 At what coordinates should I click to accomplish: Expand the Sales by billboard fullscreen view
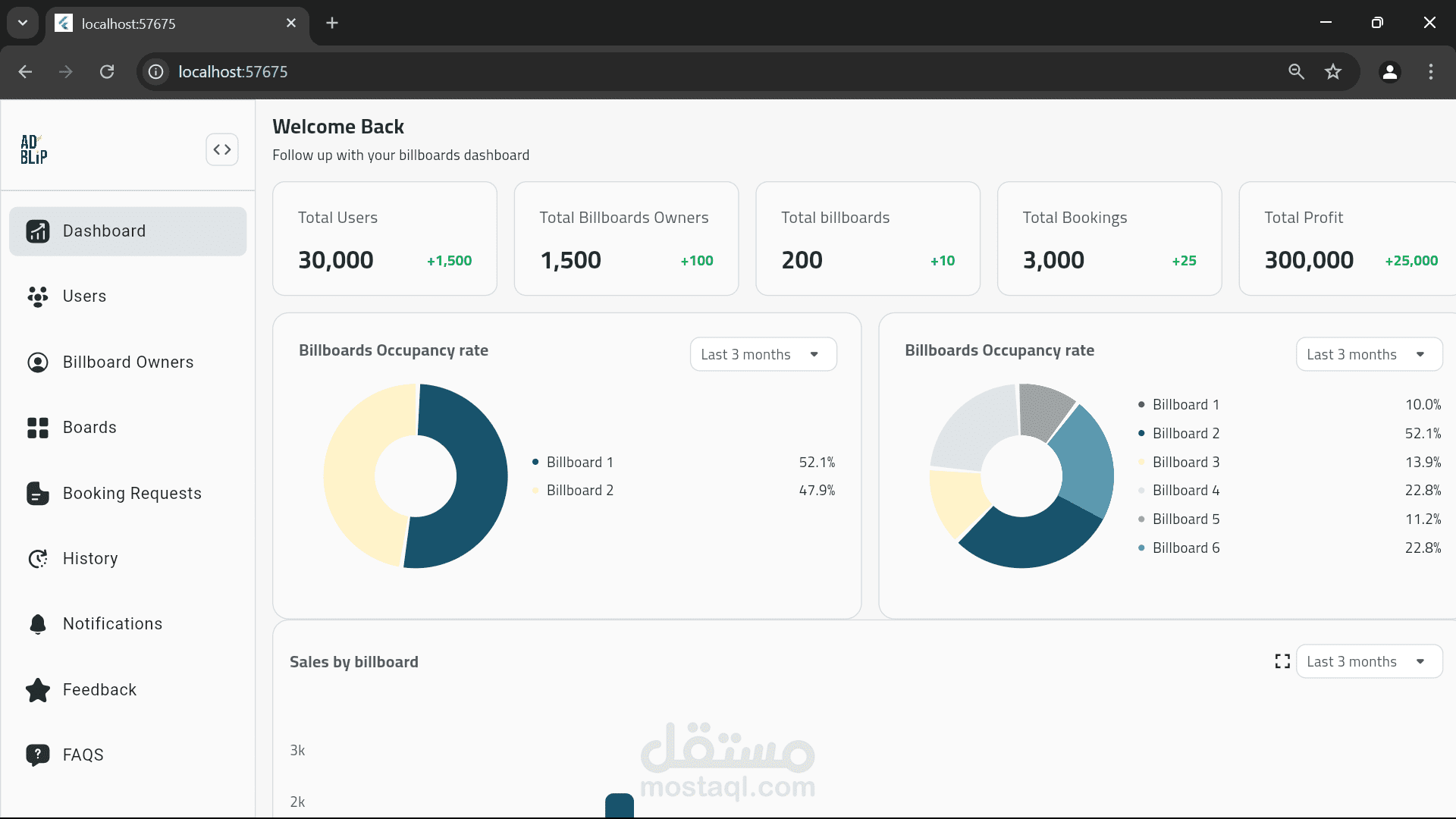1282,661
